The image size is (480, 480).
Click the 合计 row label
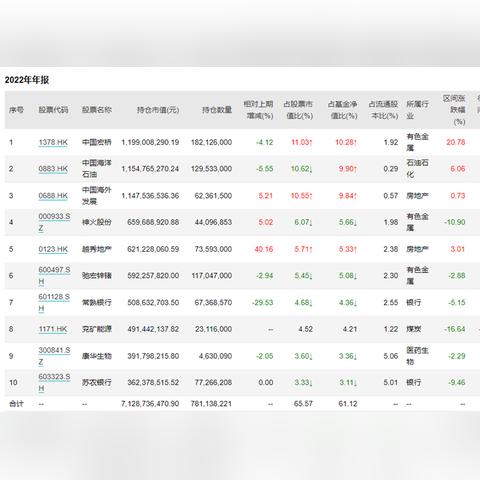click(16, 404)
